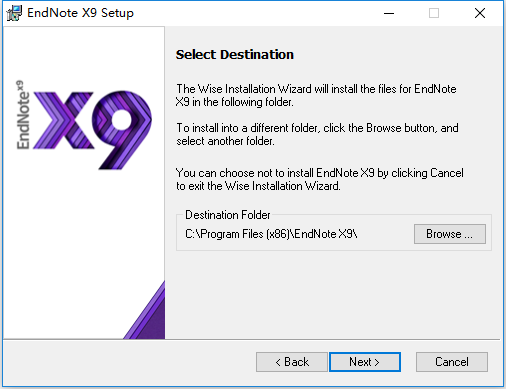Image resolution: width=506 pixels, height=389 pixels.
Task: Open the Browse folder dialog
Action: coord(450,234)
